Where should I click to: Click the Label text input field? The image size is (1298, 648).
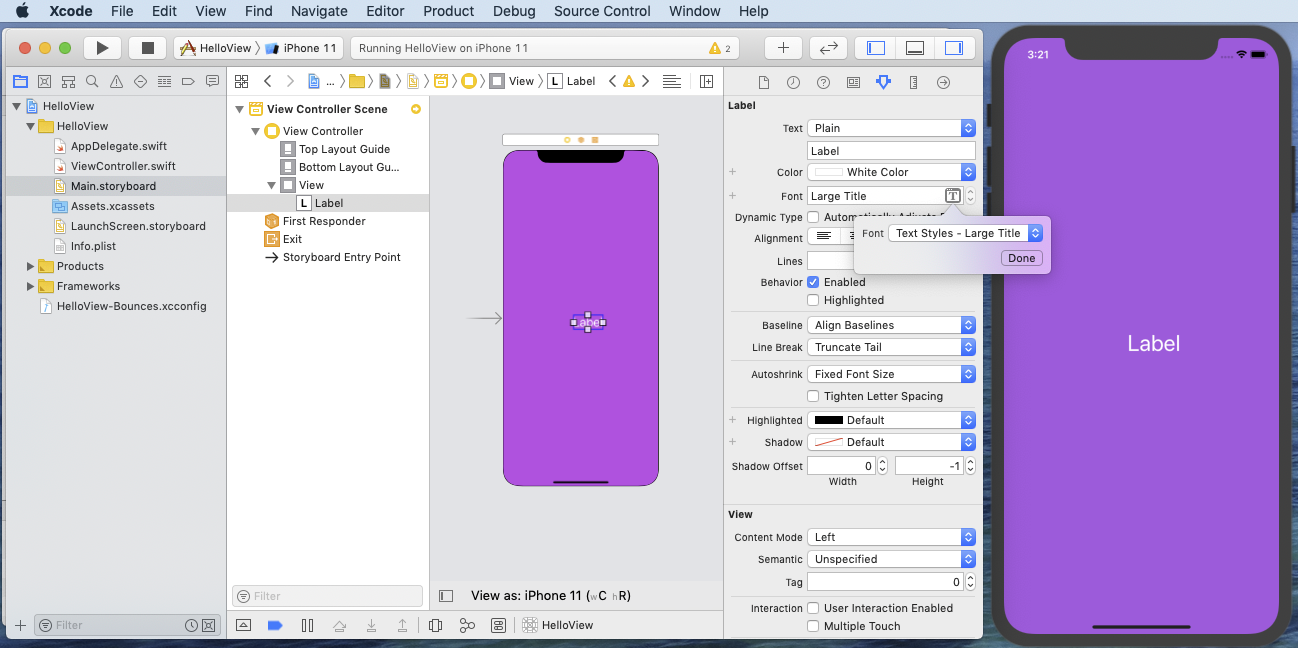coord(891,151)
